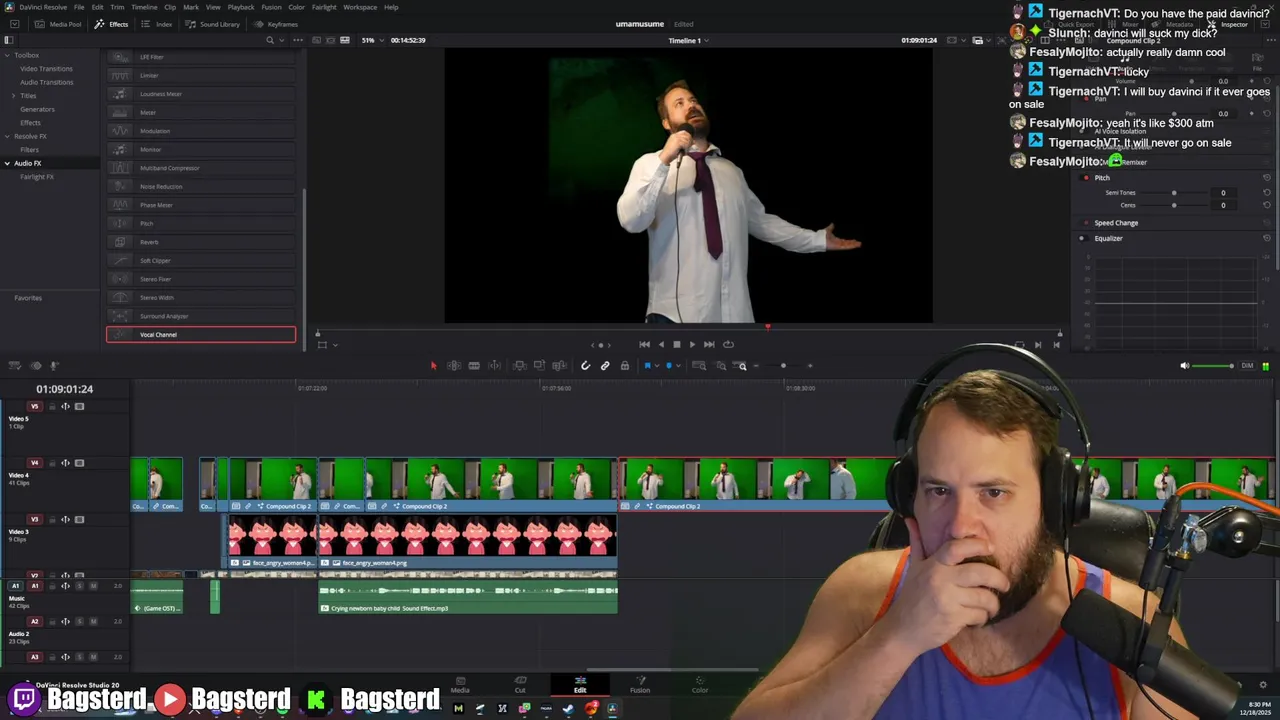
Task: Click DIM button next to volume
Action: pyautogui.click(x=1247, y=366)
